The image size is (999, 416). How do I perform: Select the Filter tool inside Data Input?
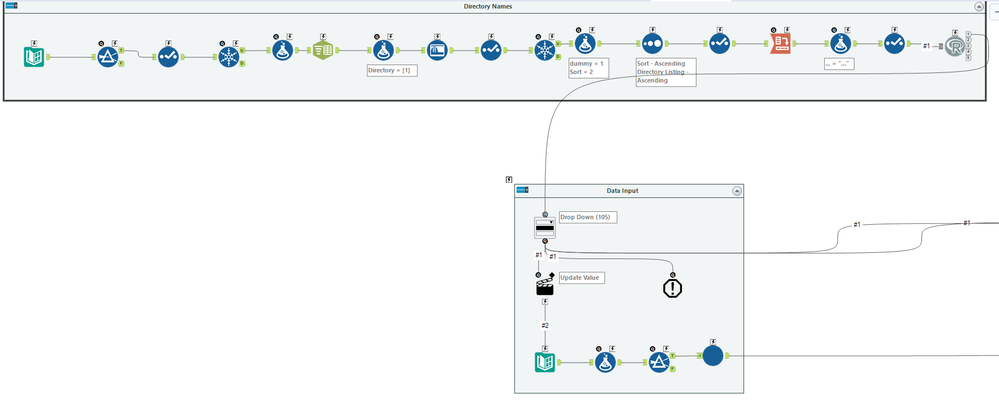click(x=659, y=362)
